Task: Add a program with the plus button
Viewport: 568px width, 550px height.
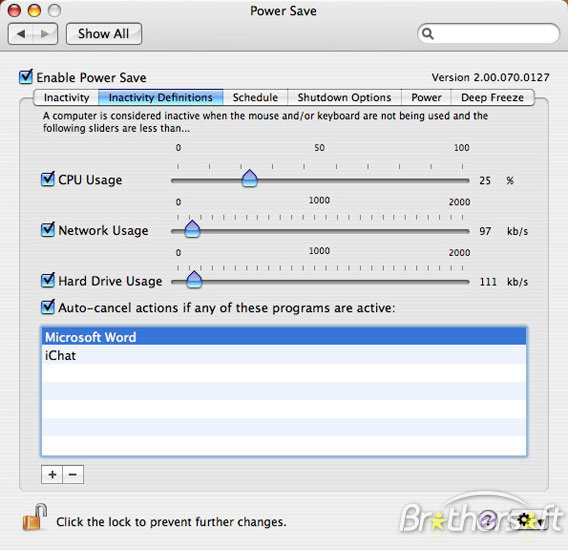Action: point(52,475)
